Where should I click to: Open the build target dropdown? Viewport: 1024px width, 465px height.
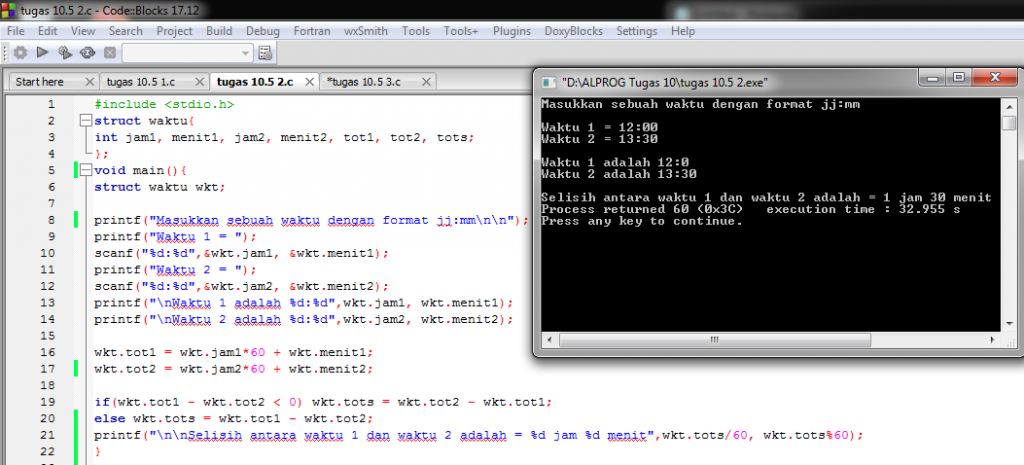tap(187, 53)
